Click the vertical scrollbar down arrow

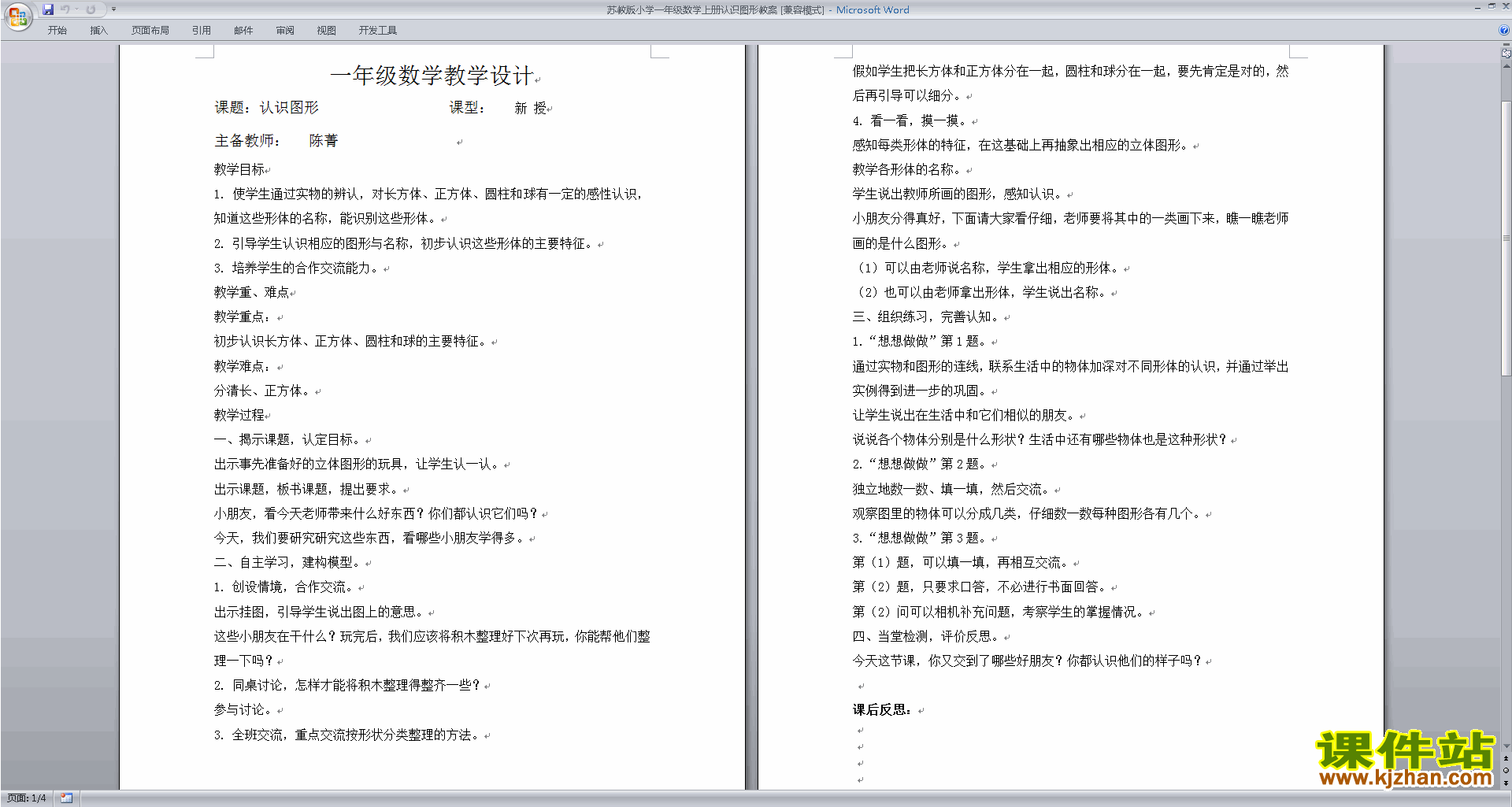point(1506,746)
